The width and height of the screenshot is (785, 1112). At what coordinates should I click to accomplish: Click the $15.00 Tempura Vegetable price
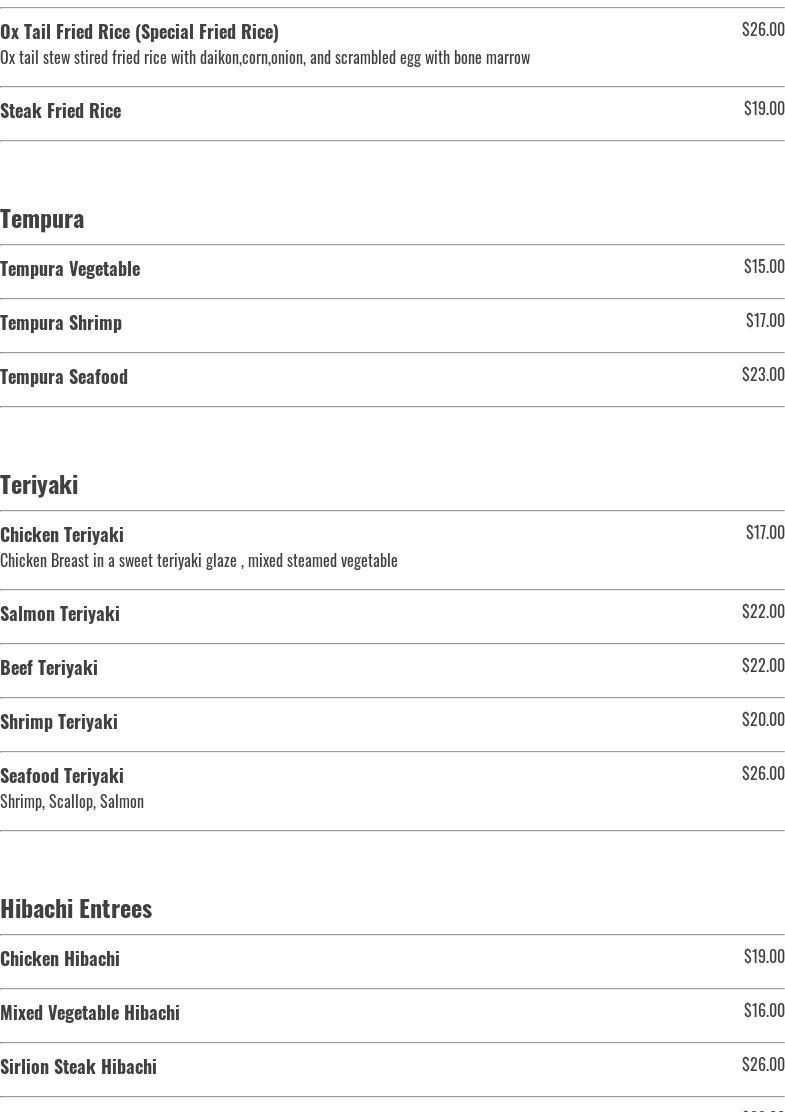click(x=764, y=267)
